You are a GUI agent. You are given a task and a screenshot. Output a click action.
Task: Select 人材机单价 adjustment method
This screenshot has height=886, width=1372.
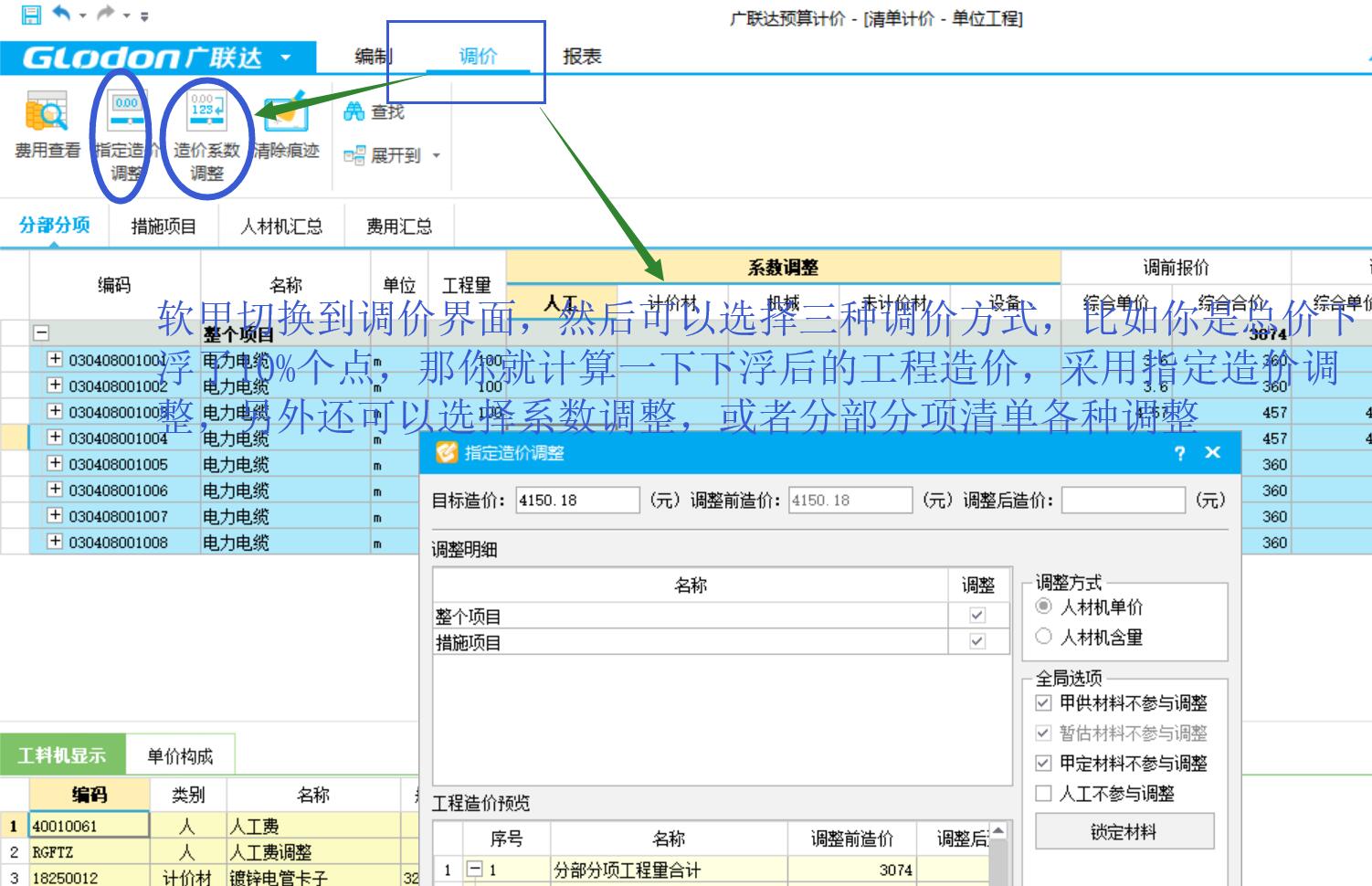click(x=1043, y=606)
